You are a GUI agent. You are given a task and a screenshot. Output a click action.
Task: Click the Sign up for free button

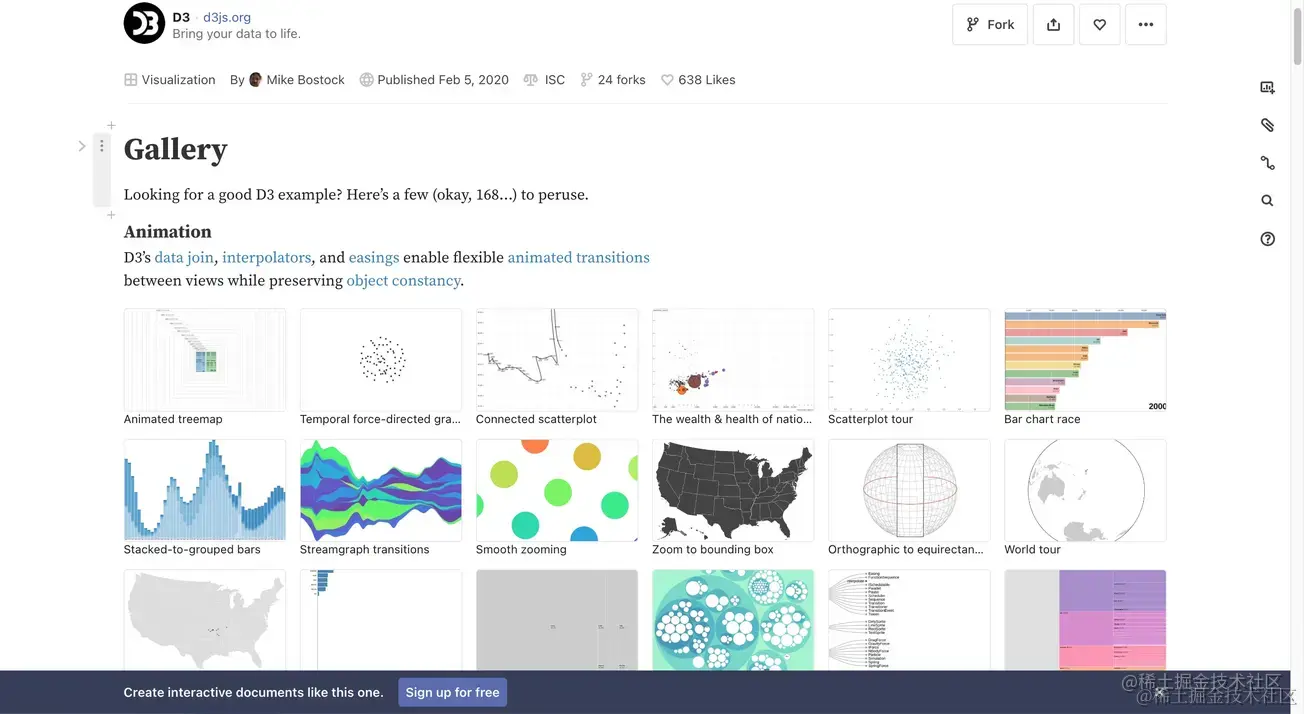click(x=452, y=692)
